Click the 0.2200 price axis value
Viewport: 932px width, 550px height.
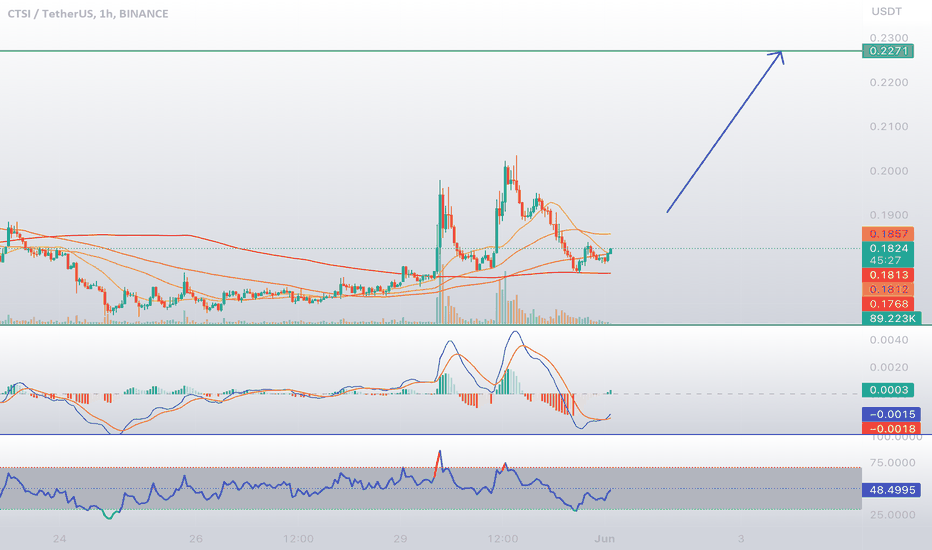pyautogui.click(x=889, y=83)
